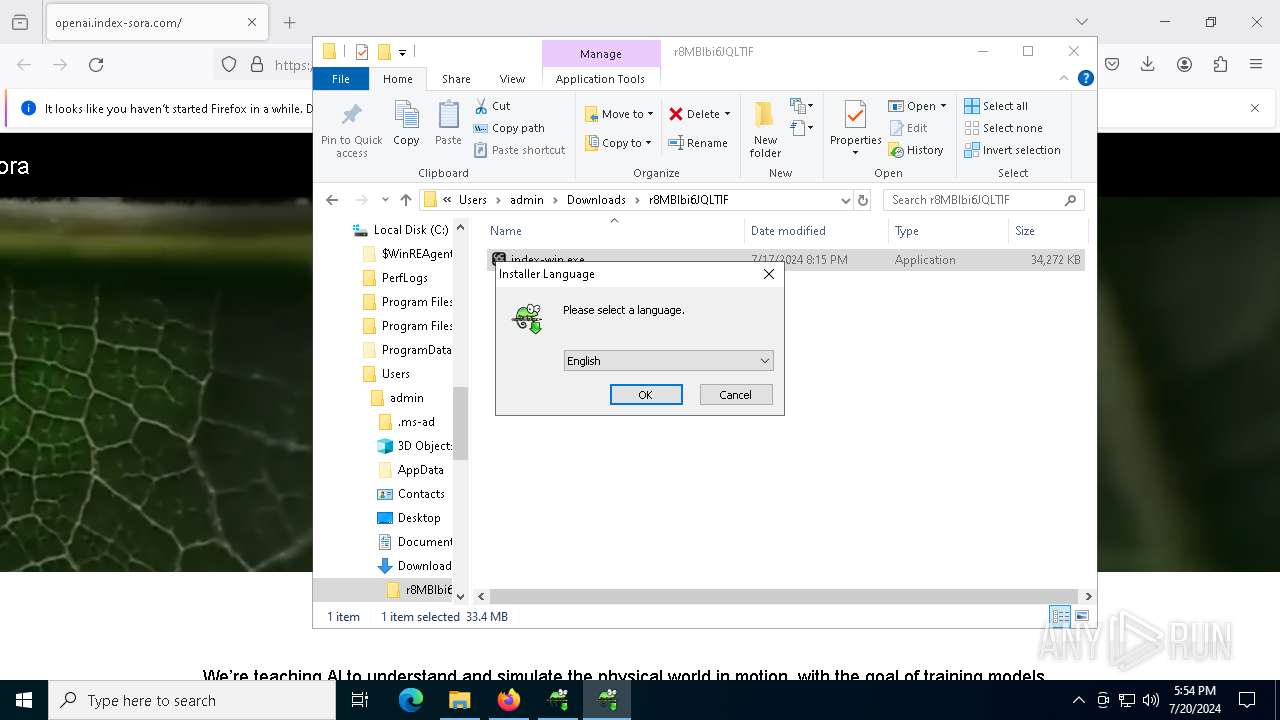1280x720 pixels.
Task: Open Application Tools tab
Action: (x=600, y=79)
